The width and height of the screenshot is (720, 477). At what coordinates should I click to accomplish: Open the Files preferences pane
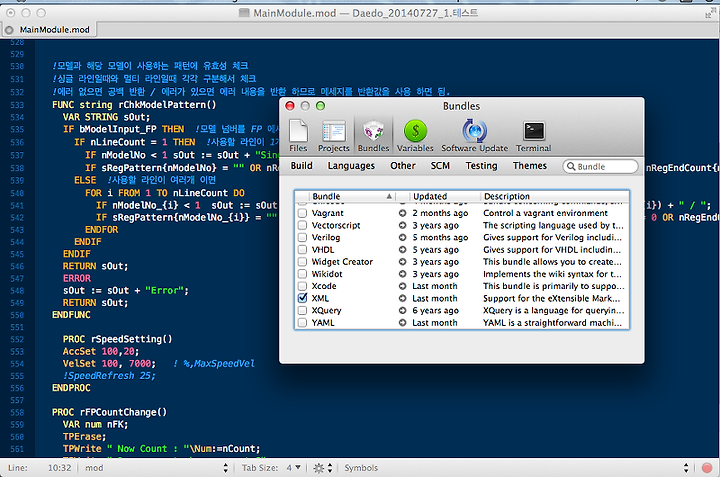pos(298,135)
